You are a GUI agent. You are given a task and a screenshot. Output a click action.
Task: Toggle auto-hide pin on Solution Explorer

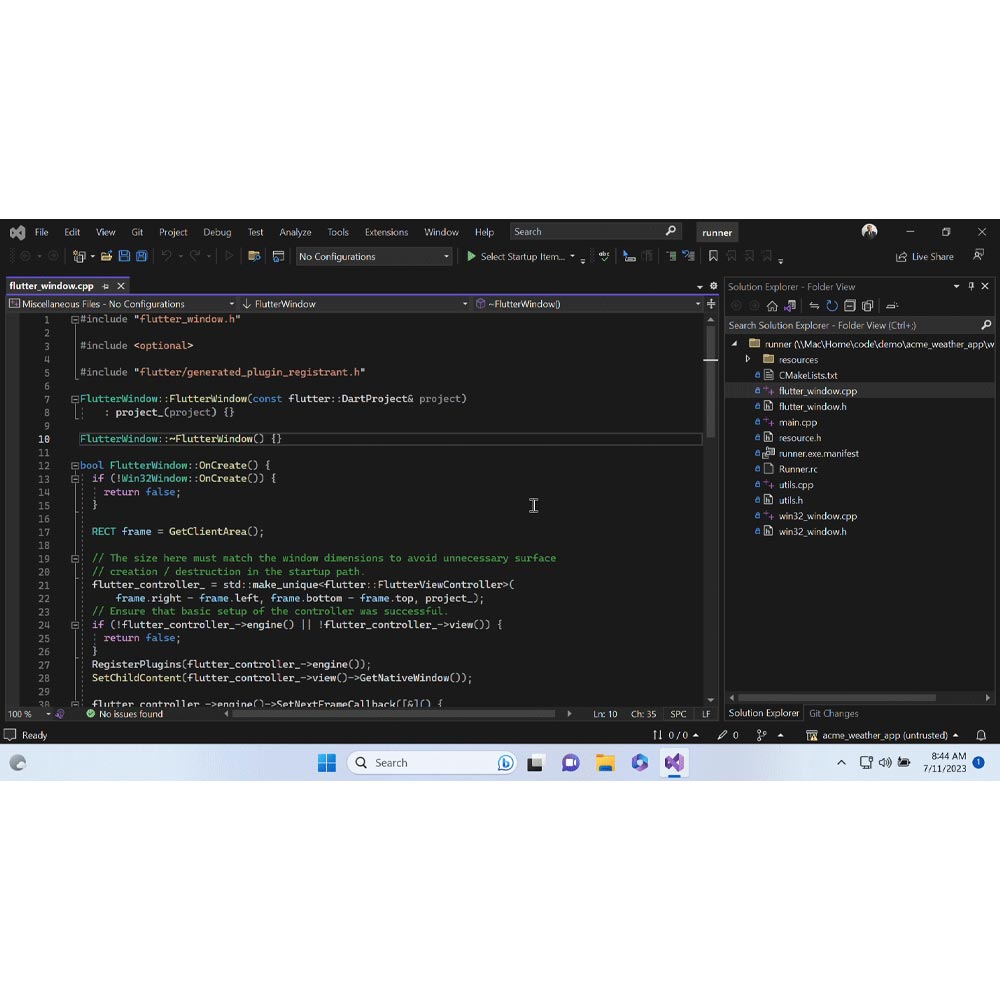tap(970, 286)
